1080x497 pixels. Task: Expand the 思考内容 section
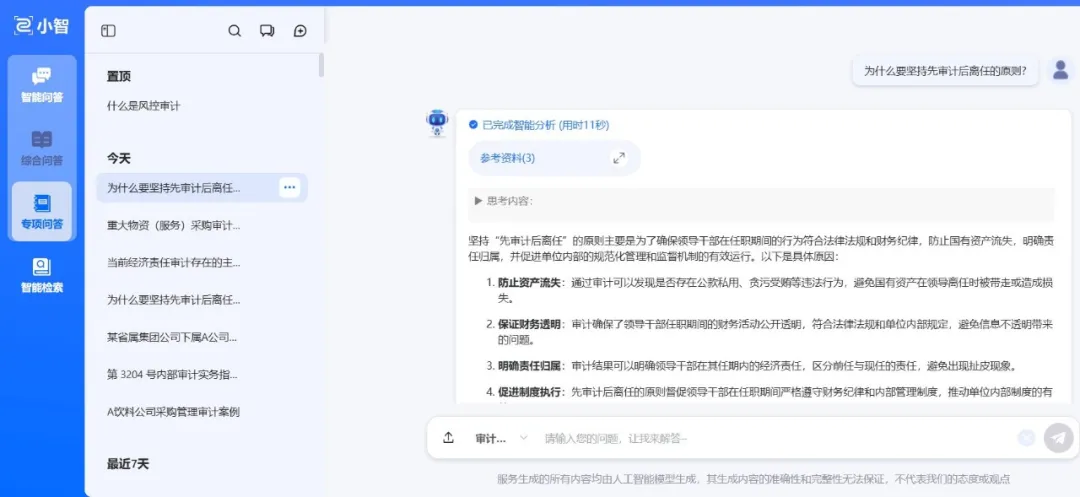pos(479,201)
